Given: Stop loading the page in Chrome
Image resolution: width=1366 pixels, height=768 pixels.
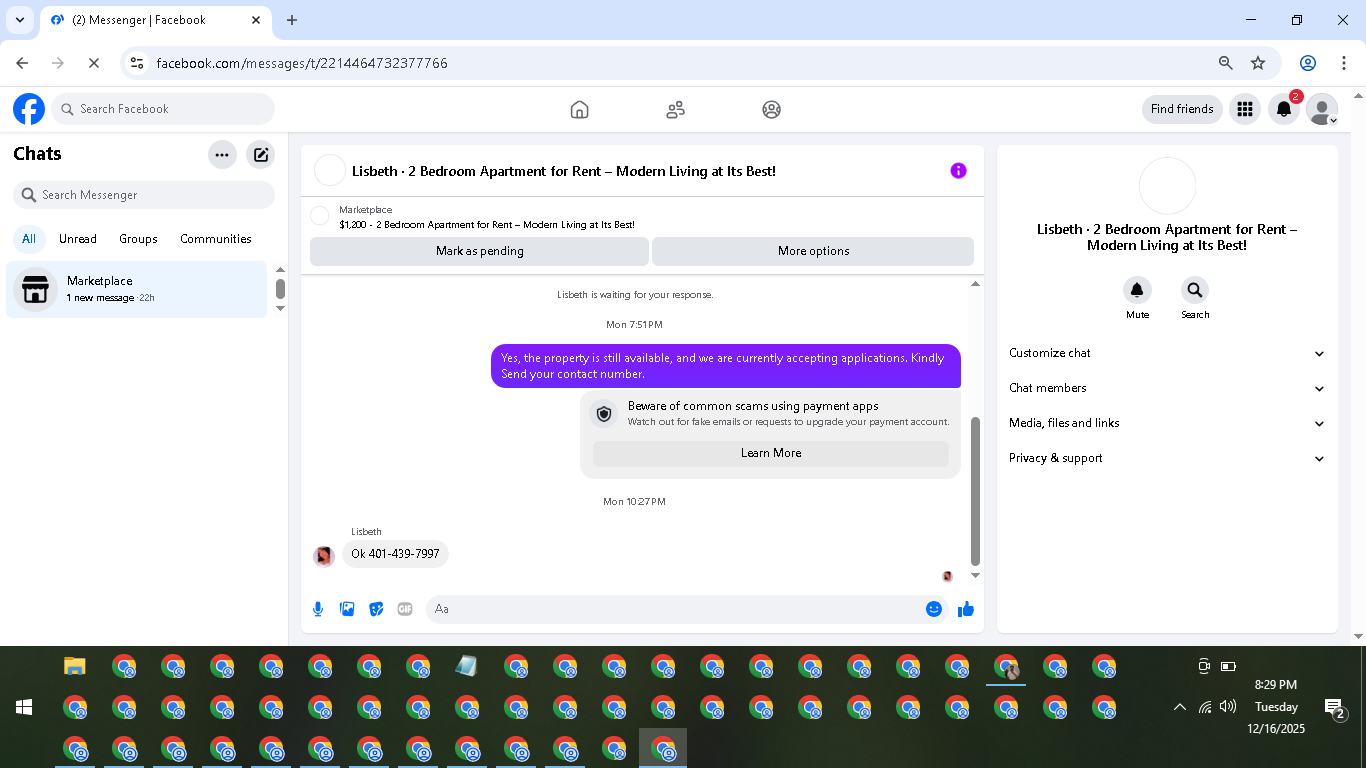Looking at the screenshot, I should [93, 63].
